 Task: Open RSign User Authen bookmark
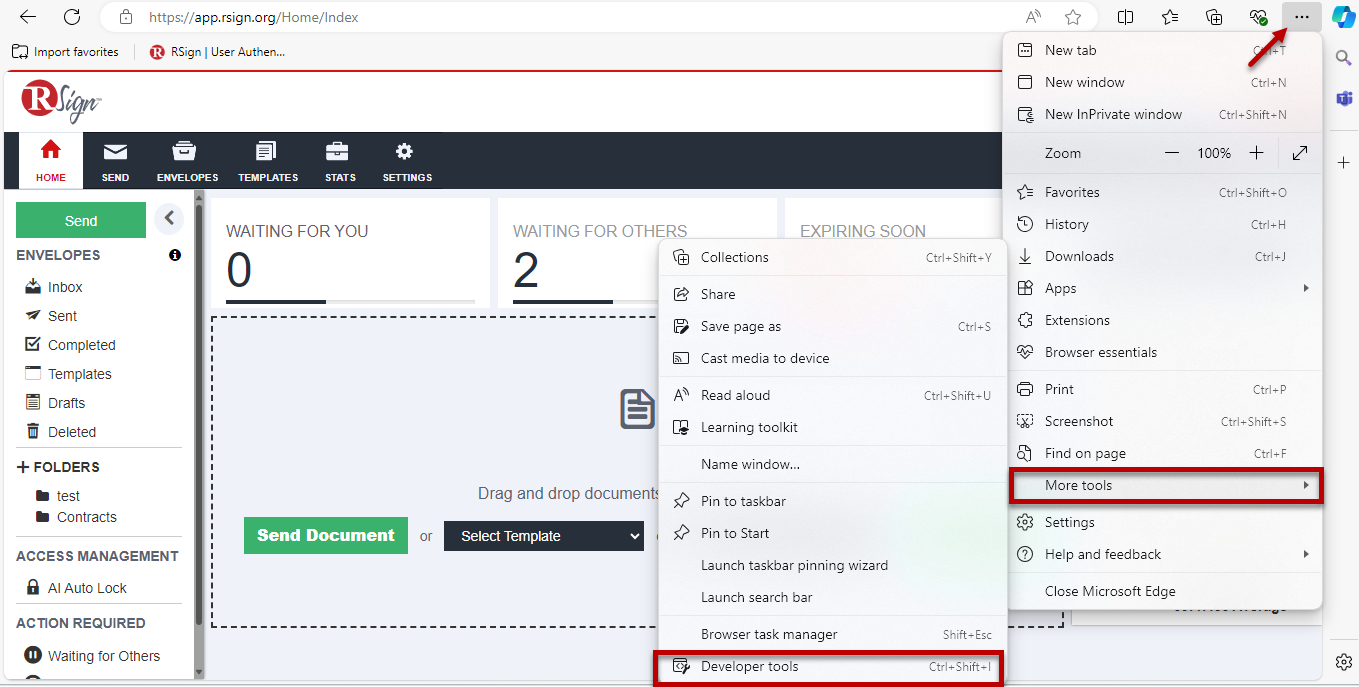(217, 52)
